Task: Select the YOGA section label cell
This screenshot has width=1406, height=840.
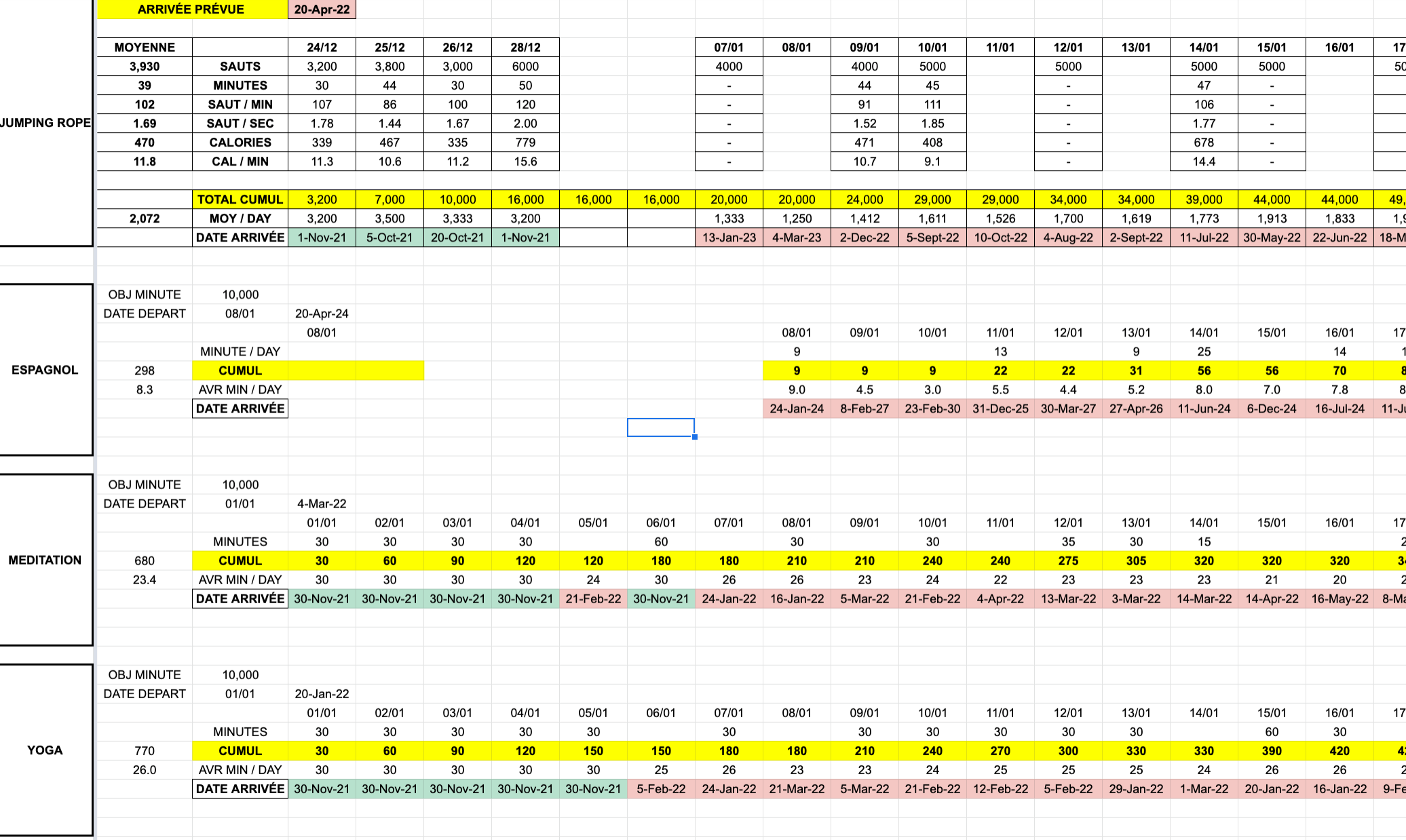Action: click(45, 750)
